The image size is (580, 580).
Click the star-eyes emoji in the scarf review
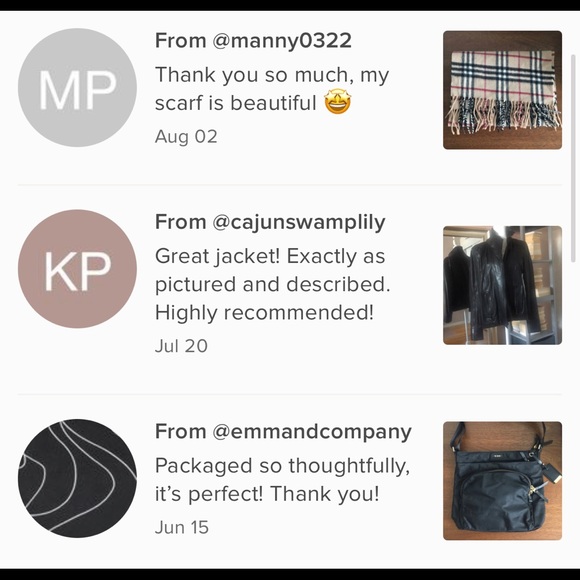tap(337, 103)
